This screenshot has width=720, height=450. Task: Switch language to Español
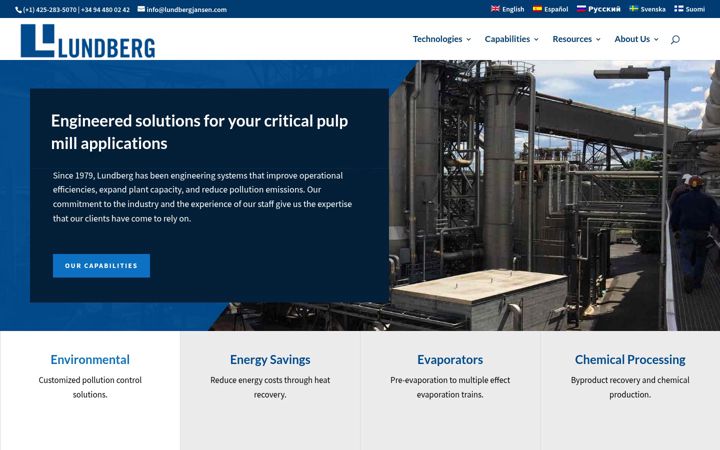pos(556,9)
